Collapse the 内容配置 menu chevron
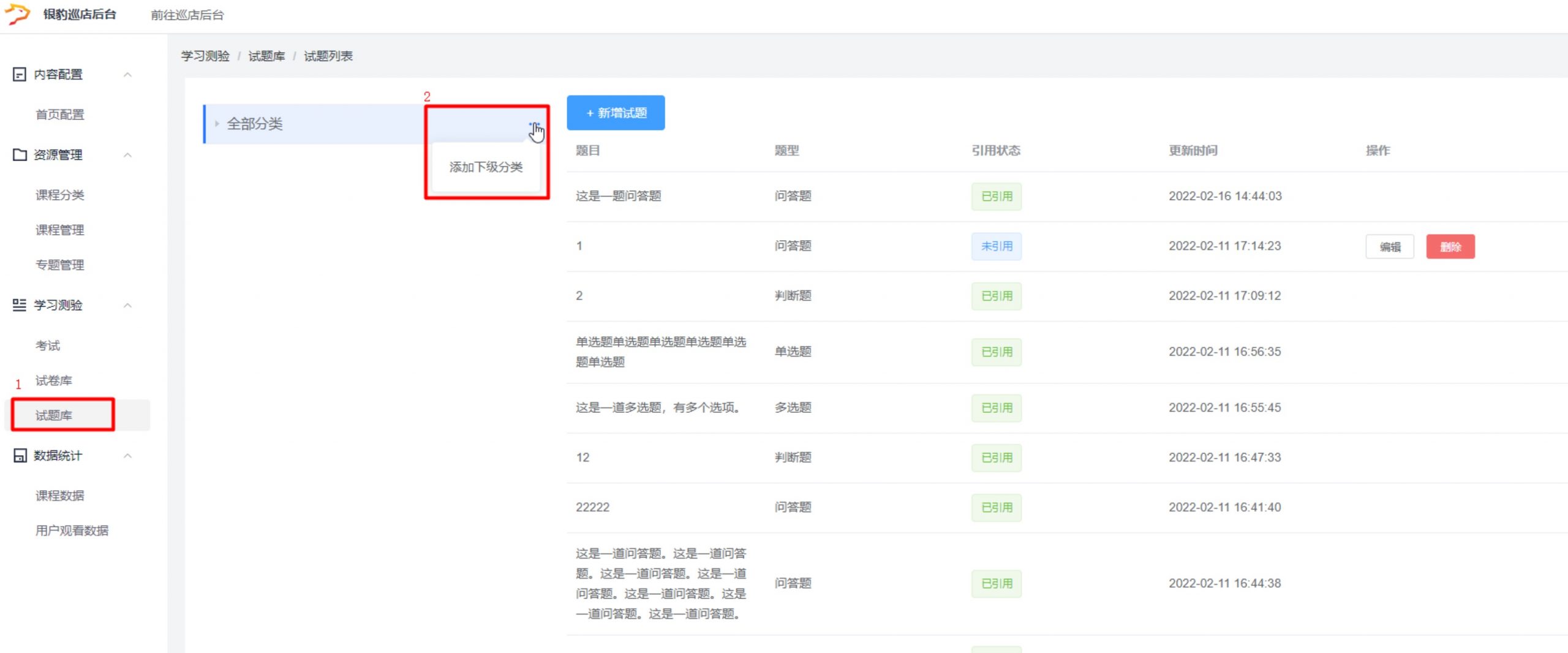The width and height of the screenshot is (1568, 653). click(127, 75)
